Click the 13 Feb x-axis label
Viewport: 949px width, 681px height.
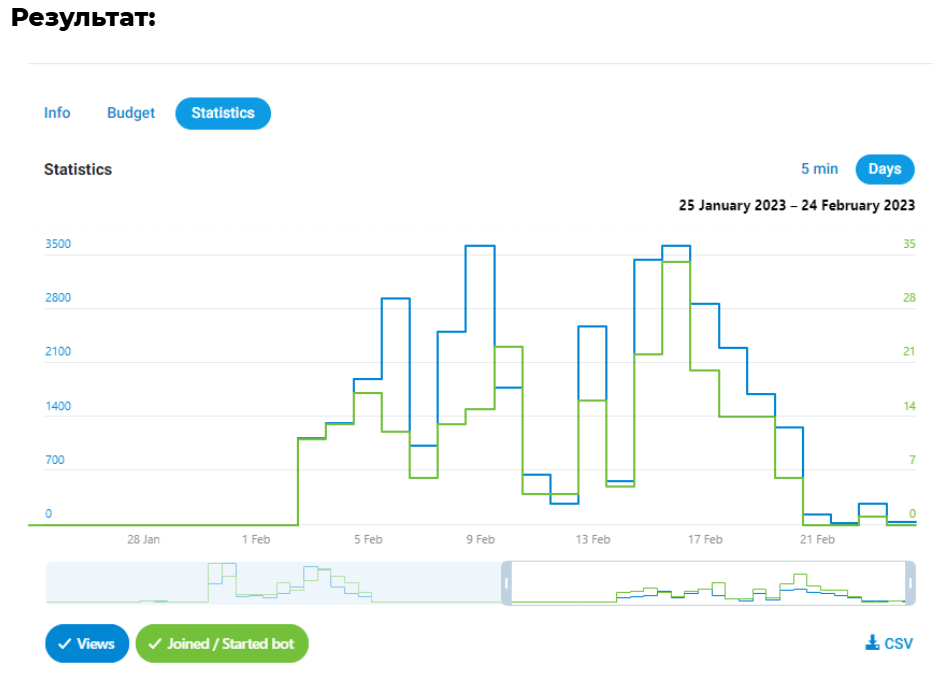tap(593, 539)
